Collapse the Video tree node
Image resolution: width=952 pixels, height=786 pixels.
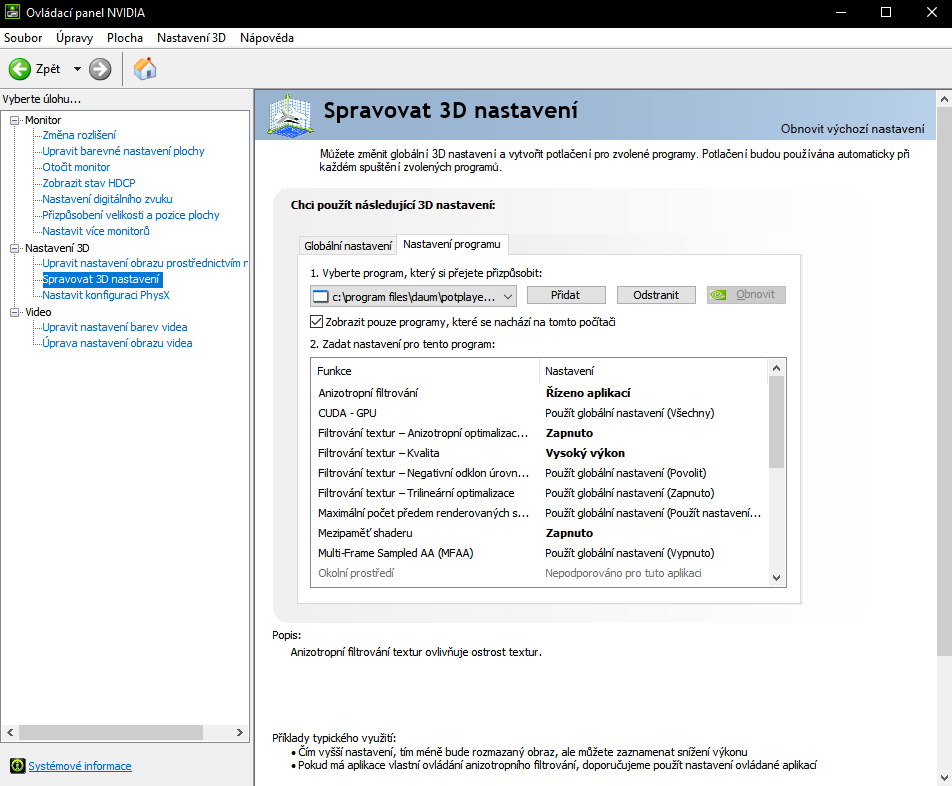[15, 312]
